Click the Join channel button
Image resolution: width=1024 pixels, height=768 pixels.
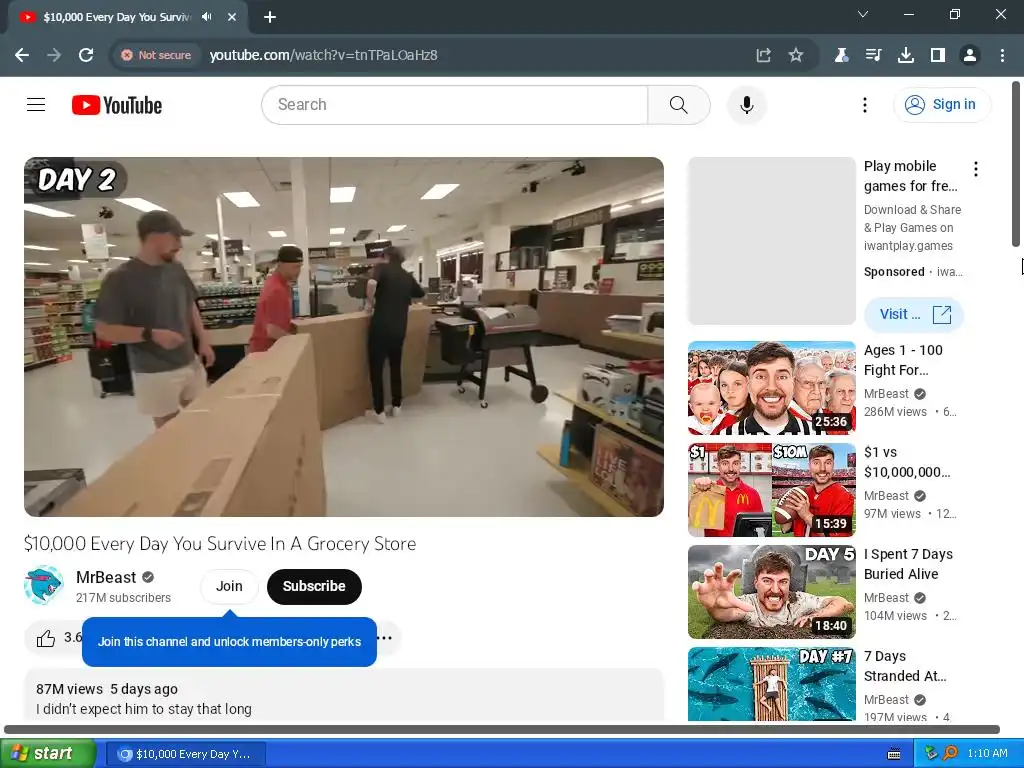(x=229, y=586)
